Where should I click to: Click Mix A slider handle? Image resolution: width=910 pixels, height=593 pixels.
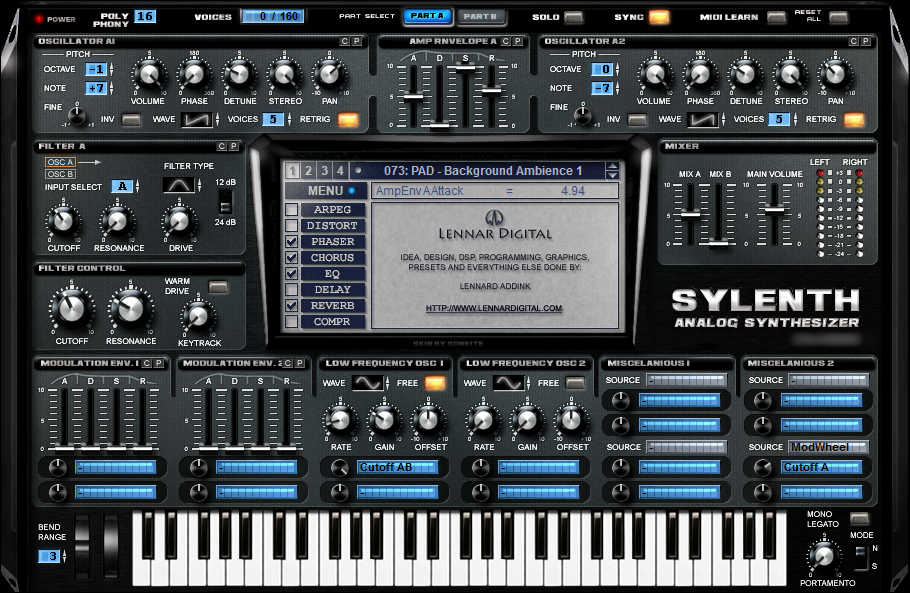690,215
